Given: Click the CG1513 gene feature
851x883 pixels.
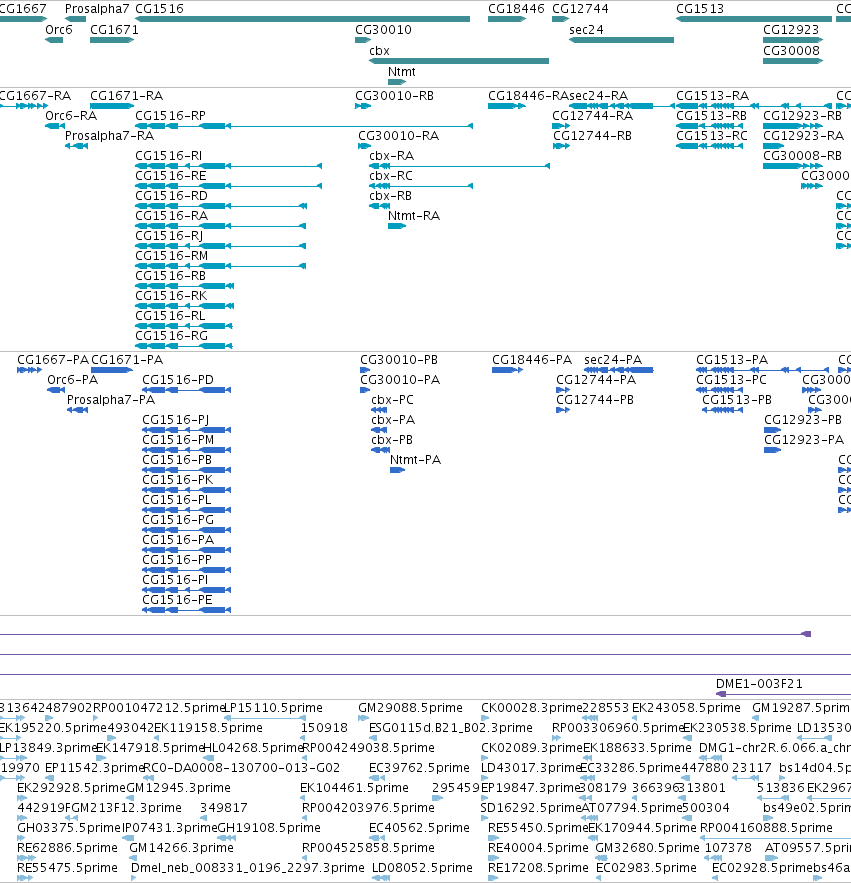Looking at the screenshot, I should point(754,19).
